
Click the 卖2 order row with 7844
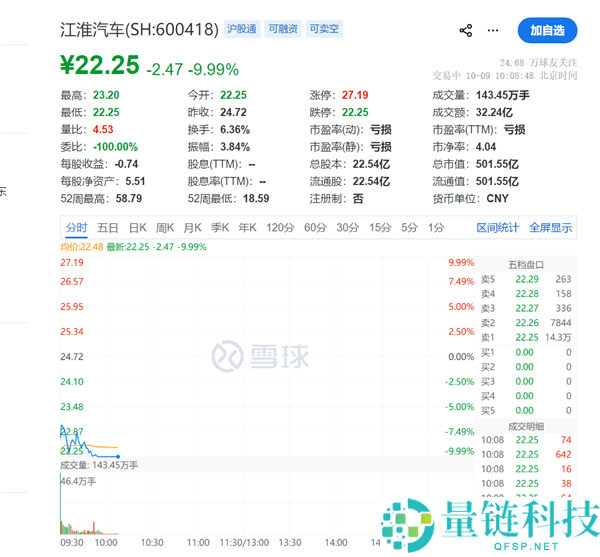[x=526, y=323]
